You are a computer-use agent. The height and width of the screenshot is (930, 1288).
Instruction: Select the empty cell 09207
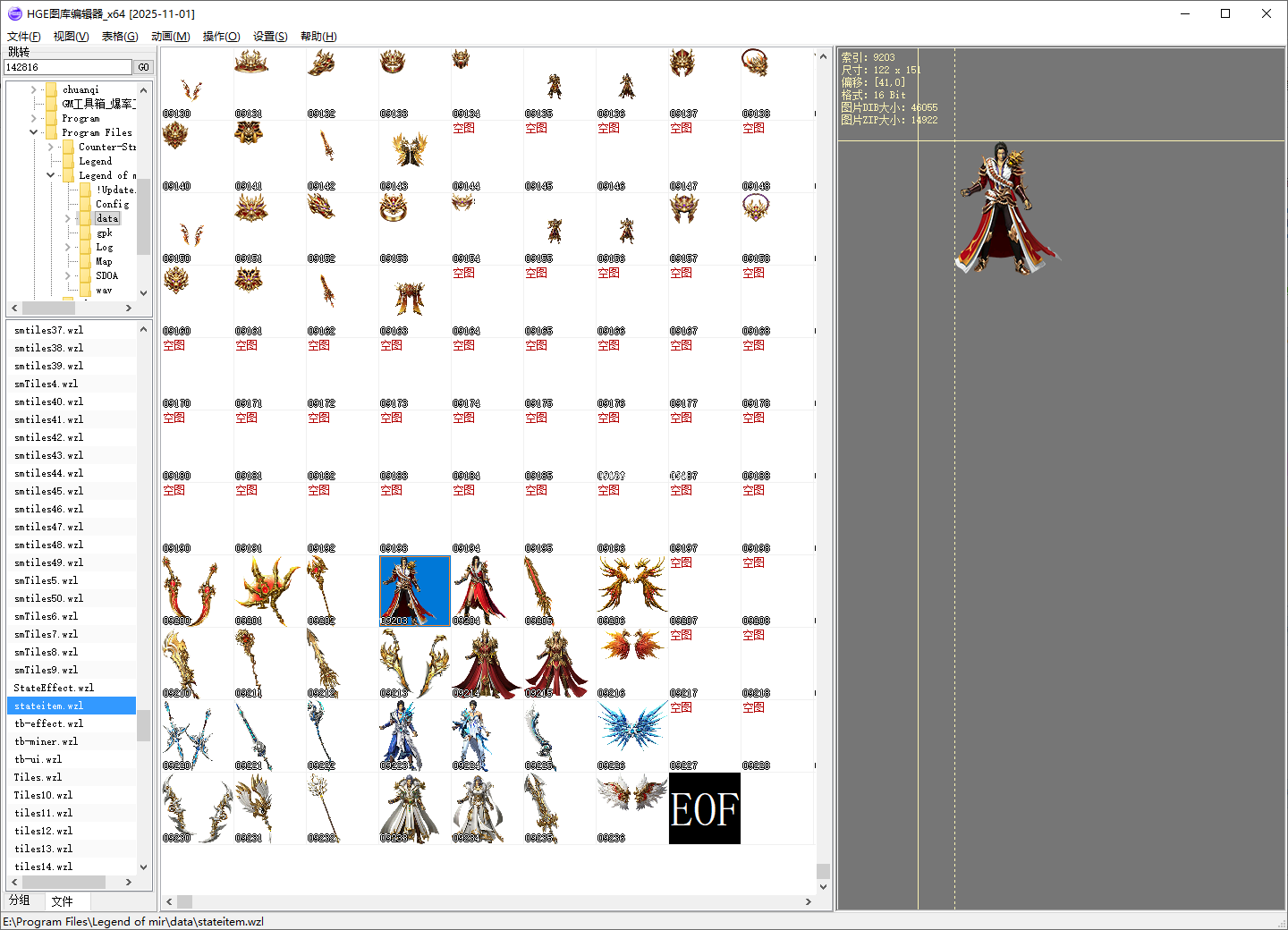pos(704,590)
